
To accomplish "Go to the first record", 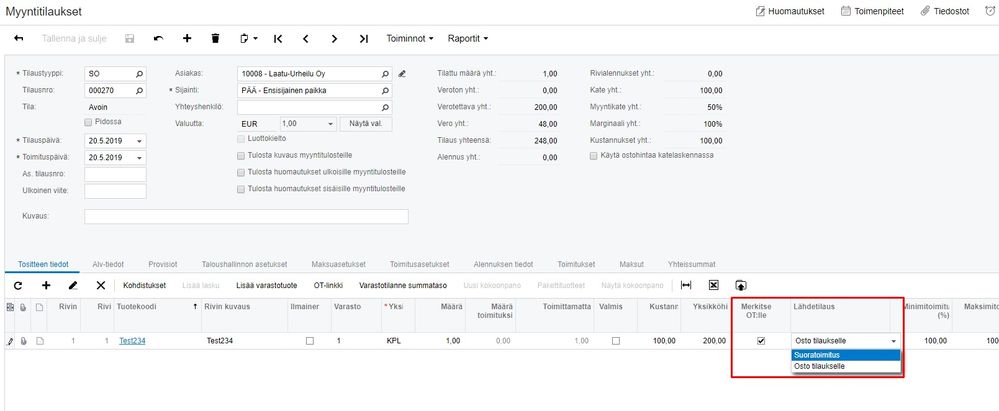I will [277, 39].
